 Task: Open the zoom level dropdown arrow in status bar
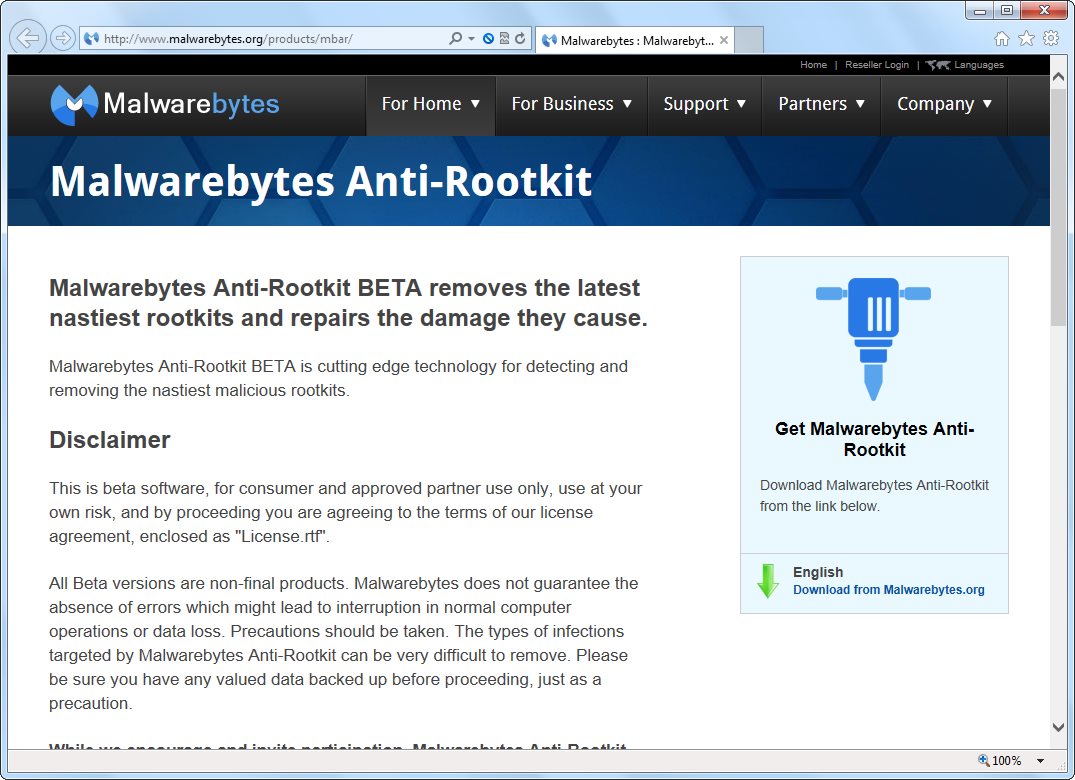pyautogui.click(x=1040, y=761)
